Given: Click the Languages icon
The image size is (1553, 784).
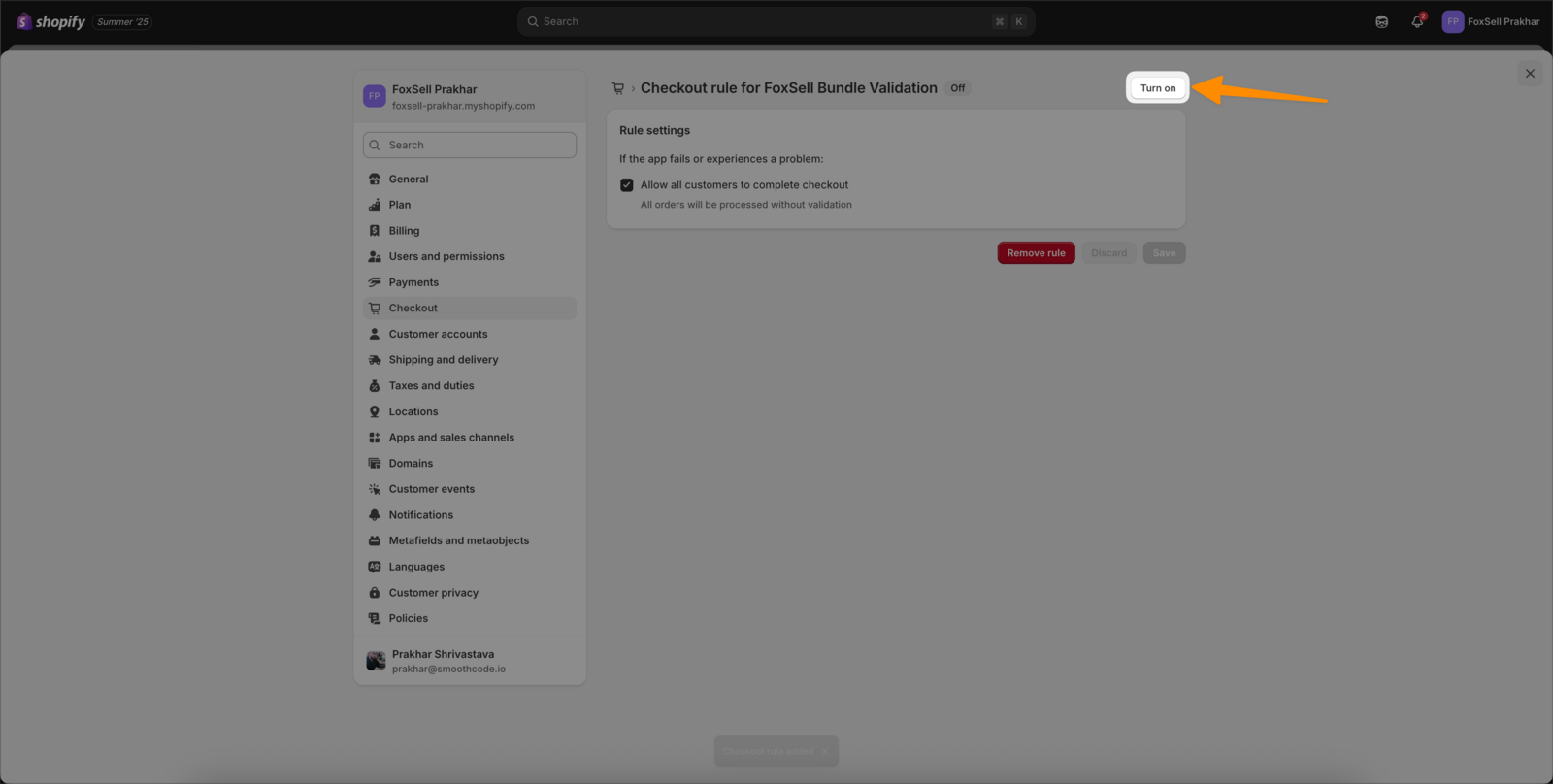Looking at the screenshot, I should [375, 567].
